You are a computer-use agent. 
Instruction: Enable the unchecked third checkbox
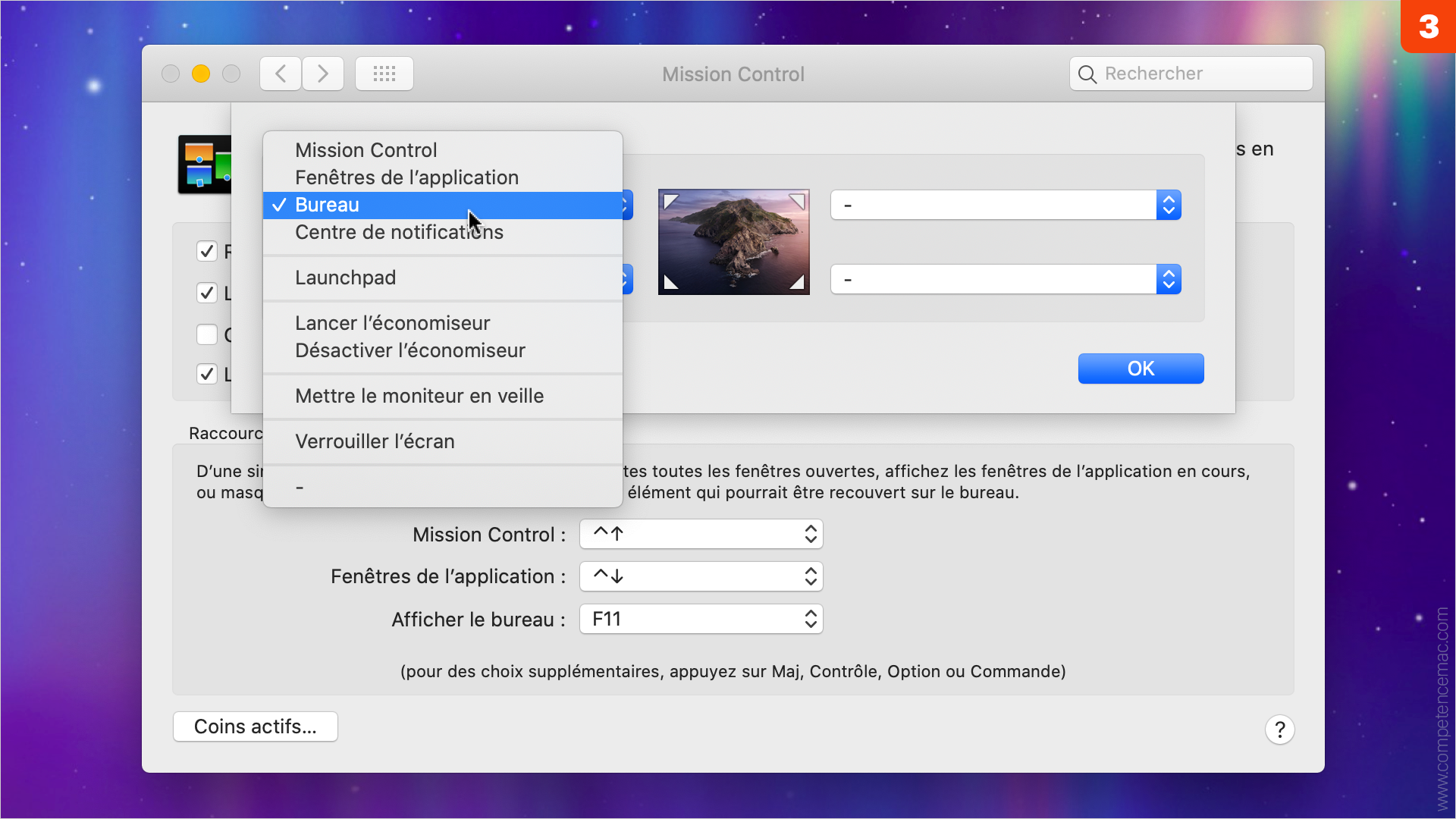tap(207, 334)
